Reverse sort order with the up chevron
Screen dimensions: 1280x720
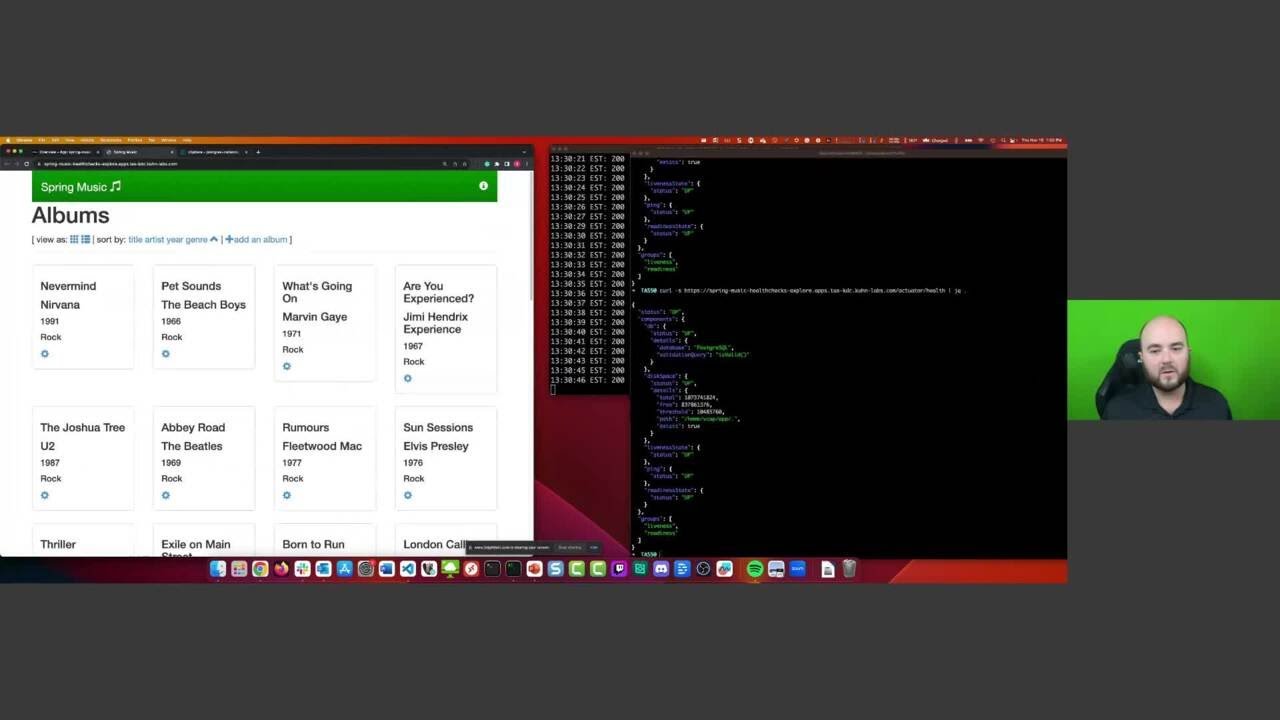coord(213,239)
